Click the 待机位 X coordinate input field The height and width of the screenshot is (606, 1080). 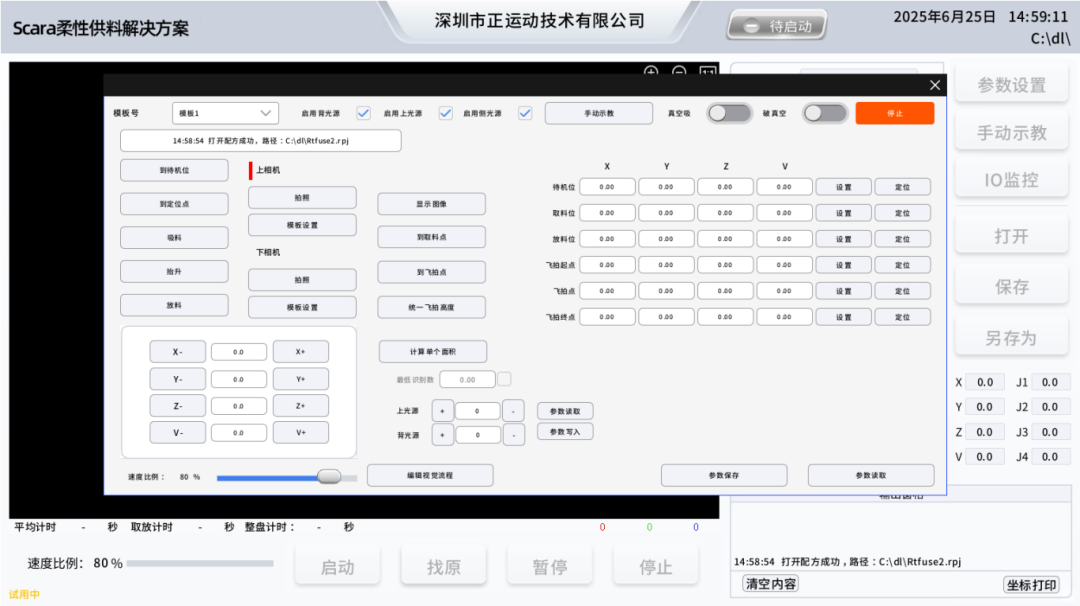tap(607, 186)
